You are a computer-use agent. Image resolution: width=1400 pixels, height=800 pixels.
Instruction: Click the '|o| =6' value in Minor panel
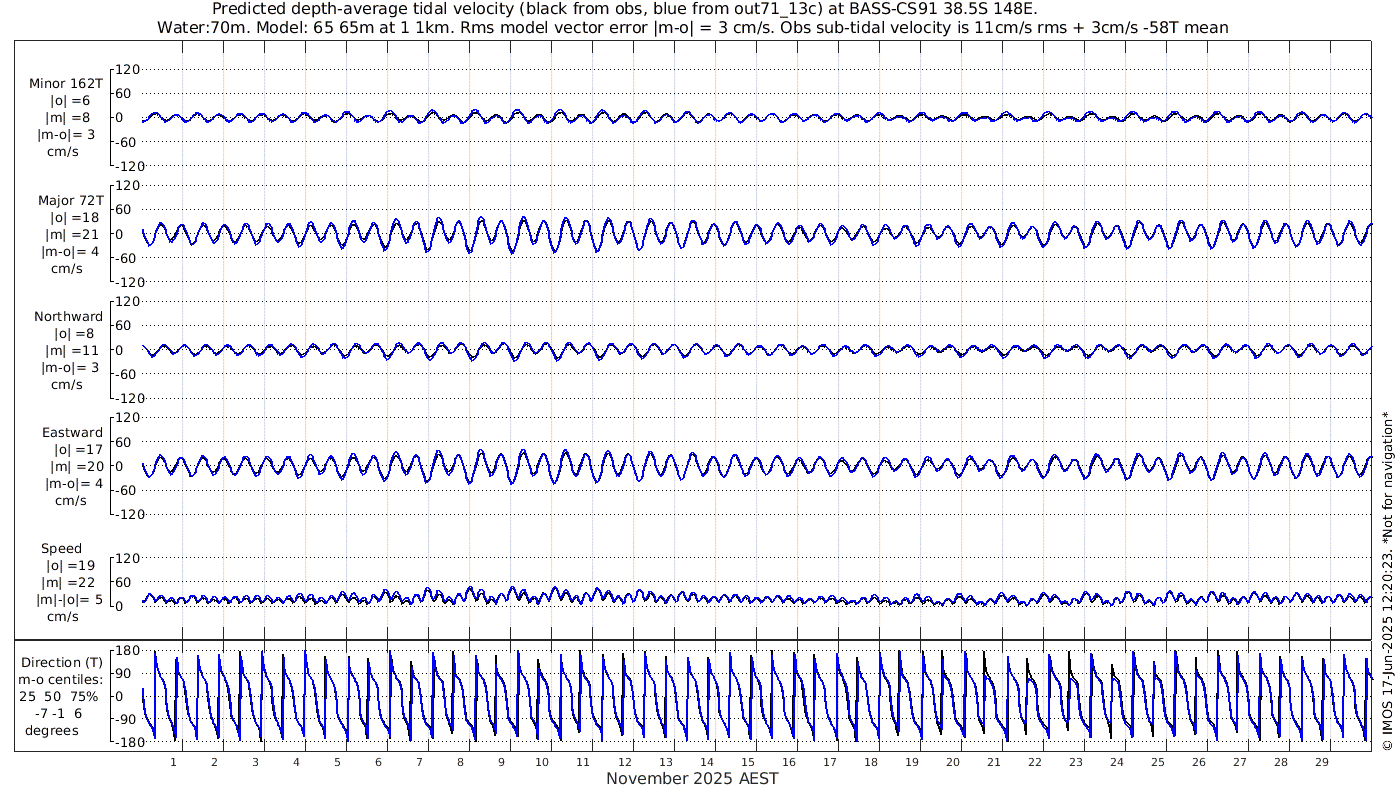[71, 101]
